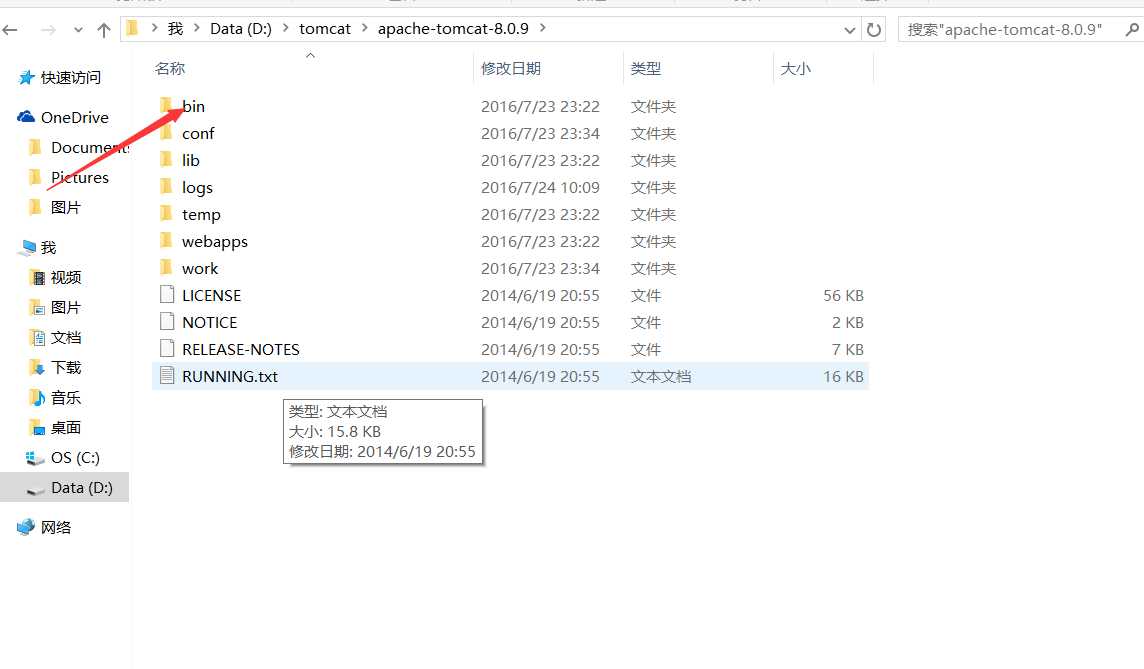Select the 我 breadcrumb segment
Viewport: 1144px width, 669px height.
(175, 28)
